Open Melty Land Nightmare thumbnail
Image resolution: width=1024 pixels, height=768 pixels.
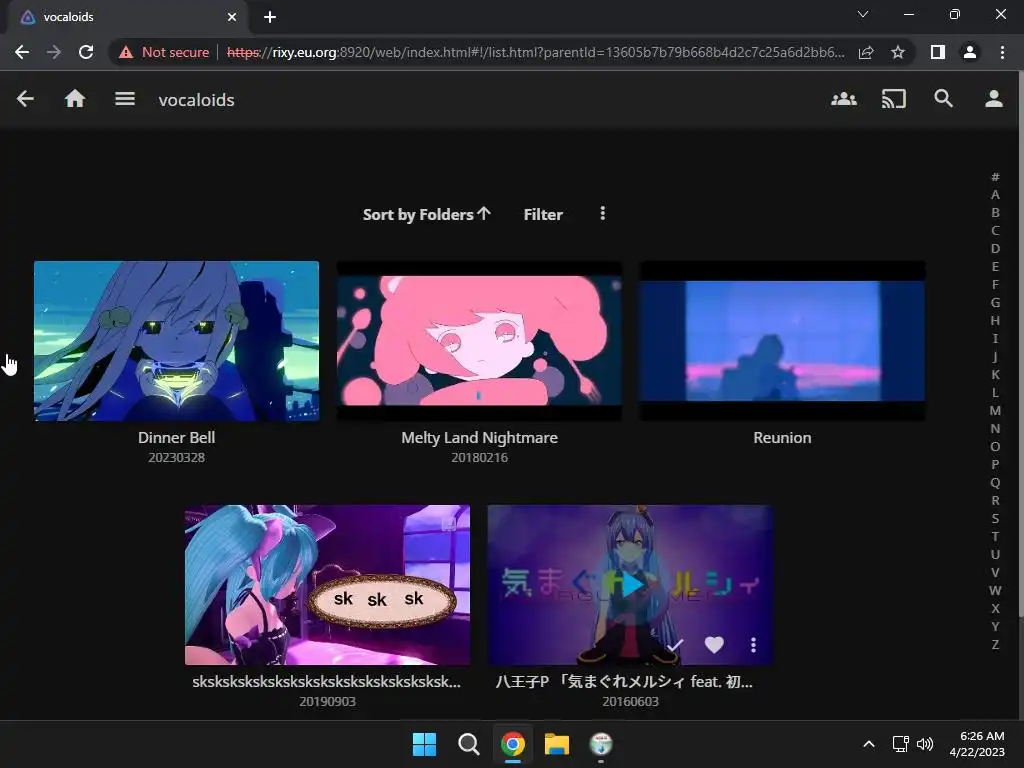coord(479,341)
